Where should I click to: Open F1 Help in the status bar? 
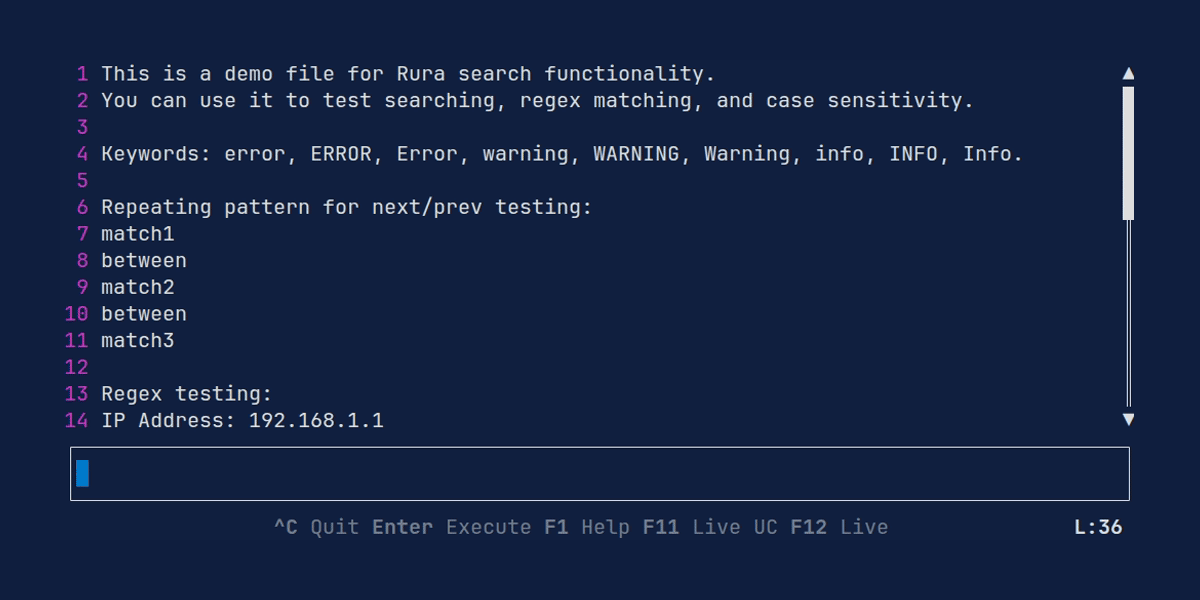tap(587, 527)
